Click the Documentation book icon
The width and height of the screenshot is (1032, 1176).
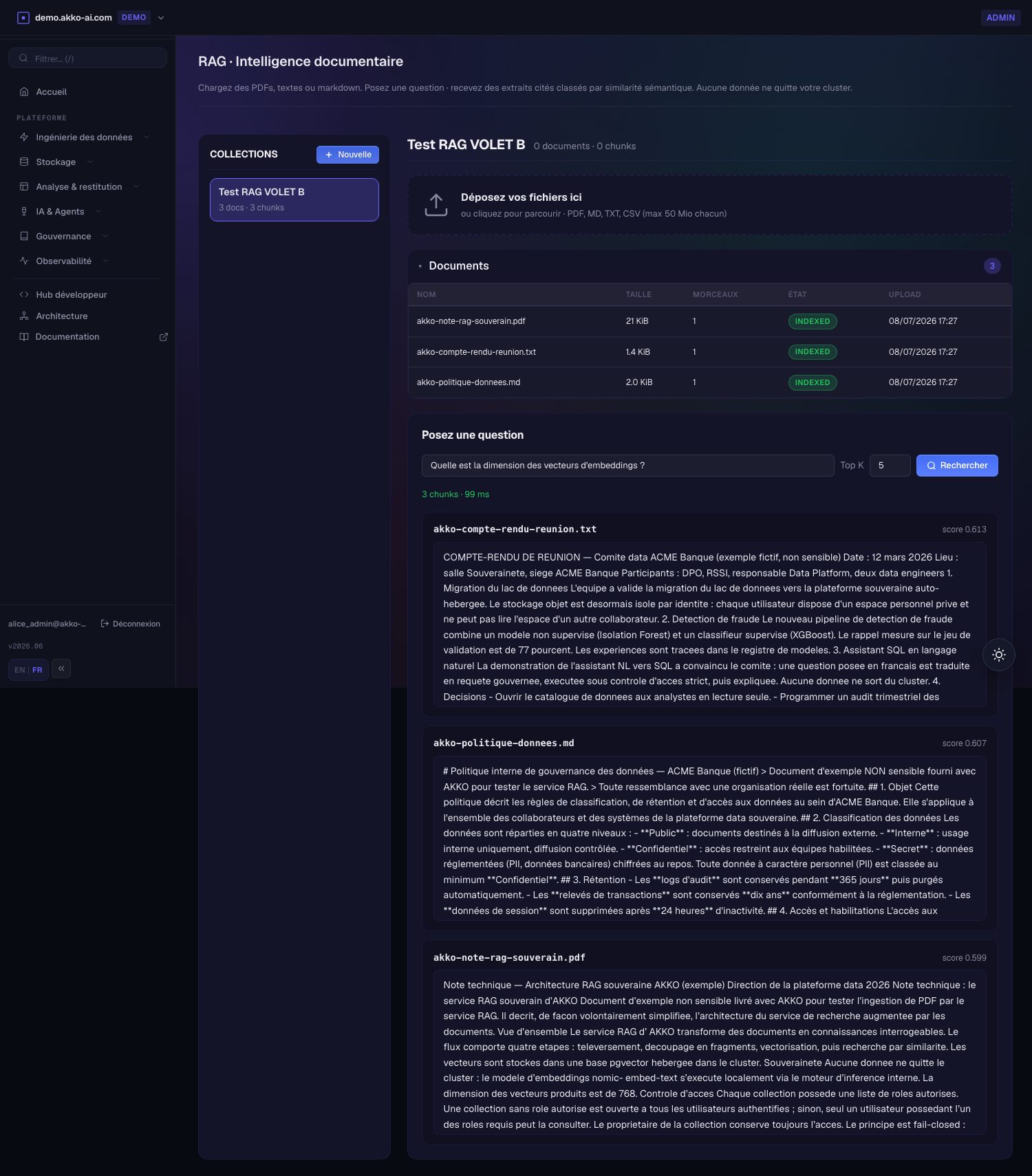tap(24, 336)
